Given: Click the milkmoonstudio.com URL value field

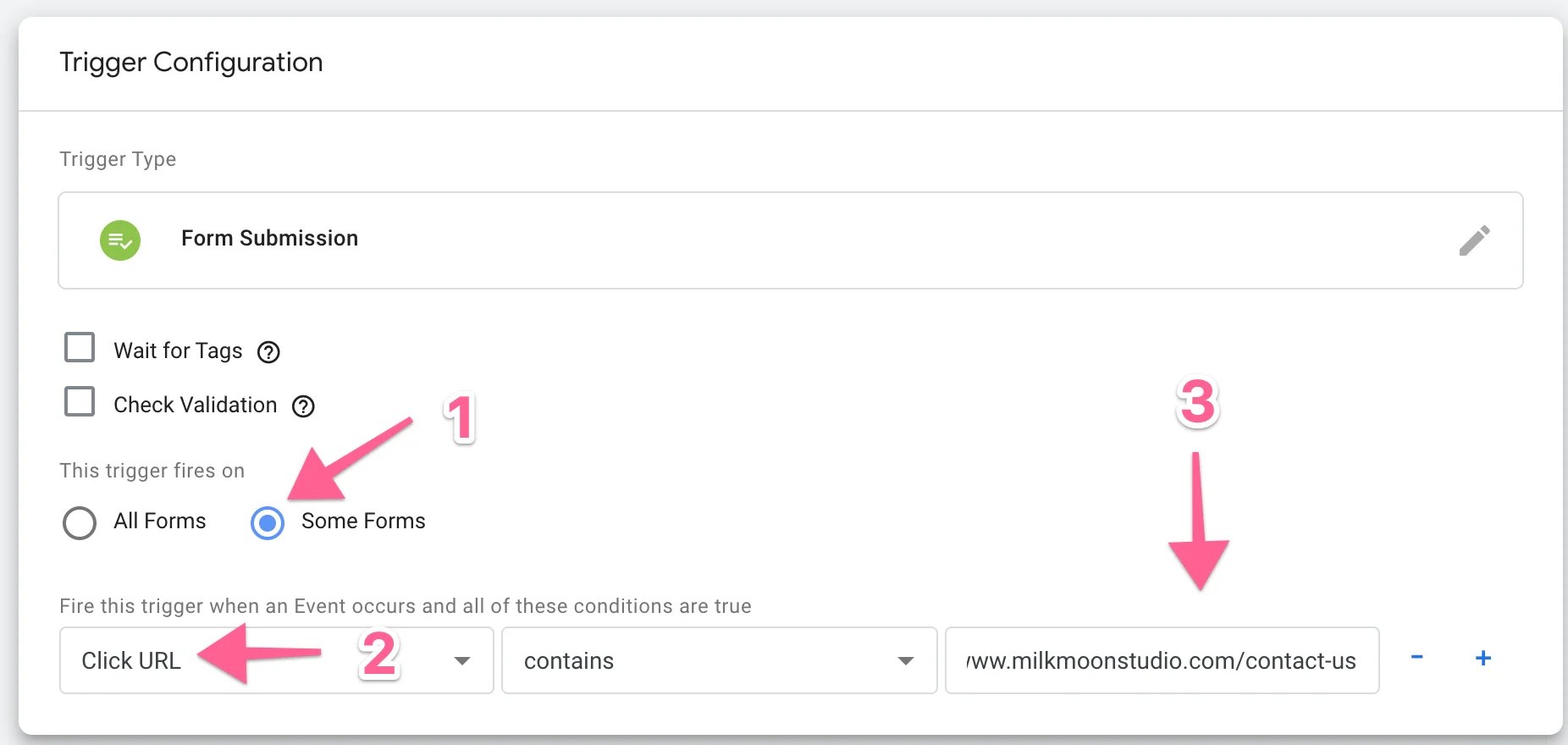Looking at the screenshot, I should [1162, 661].
